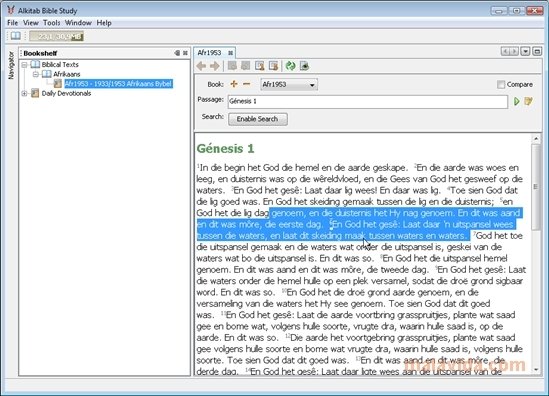This screenshot has height=396, width=549.
Task: Collapse the Afrikaans tree node
Action: coord(36,74)
